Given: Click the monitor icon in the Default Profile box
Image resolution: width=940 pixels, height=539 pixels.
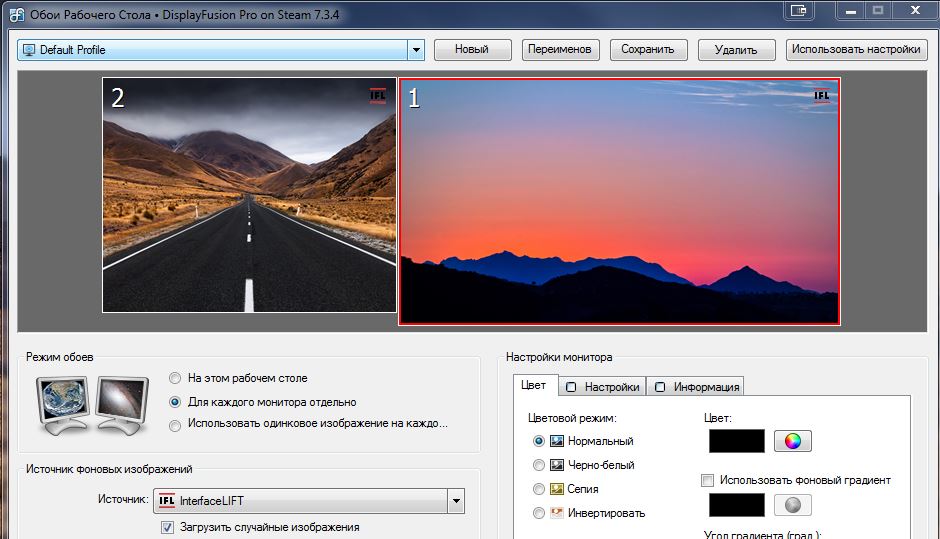Looking at the screenshot, I should 29,50.
